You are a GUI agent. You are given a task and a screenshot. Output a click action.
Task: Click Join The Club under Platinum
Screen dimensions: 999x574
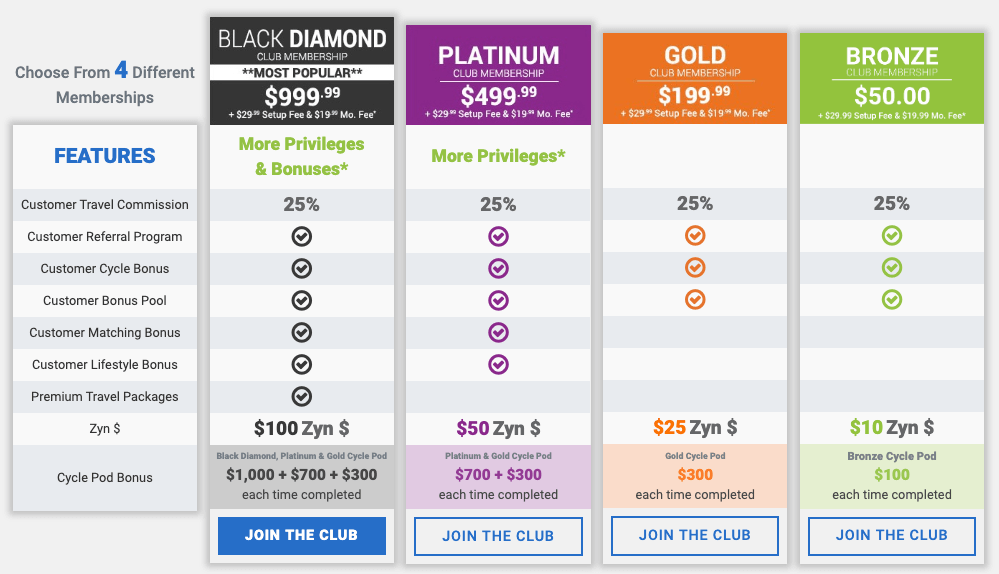pos(498,536)
